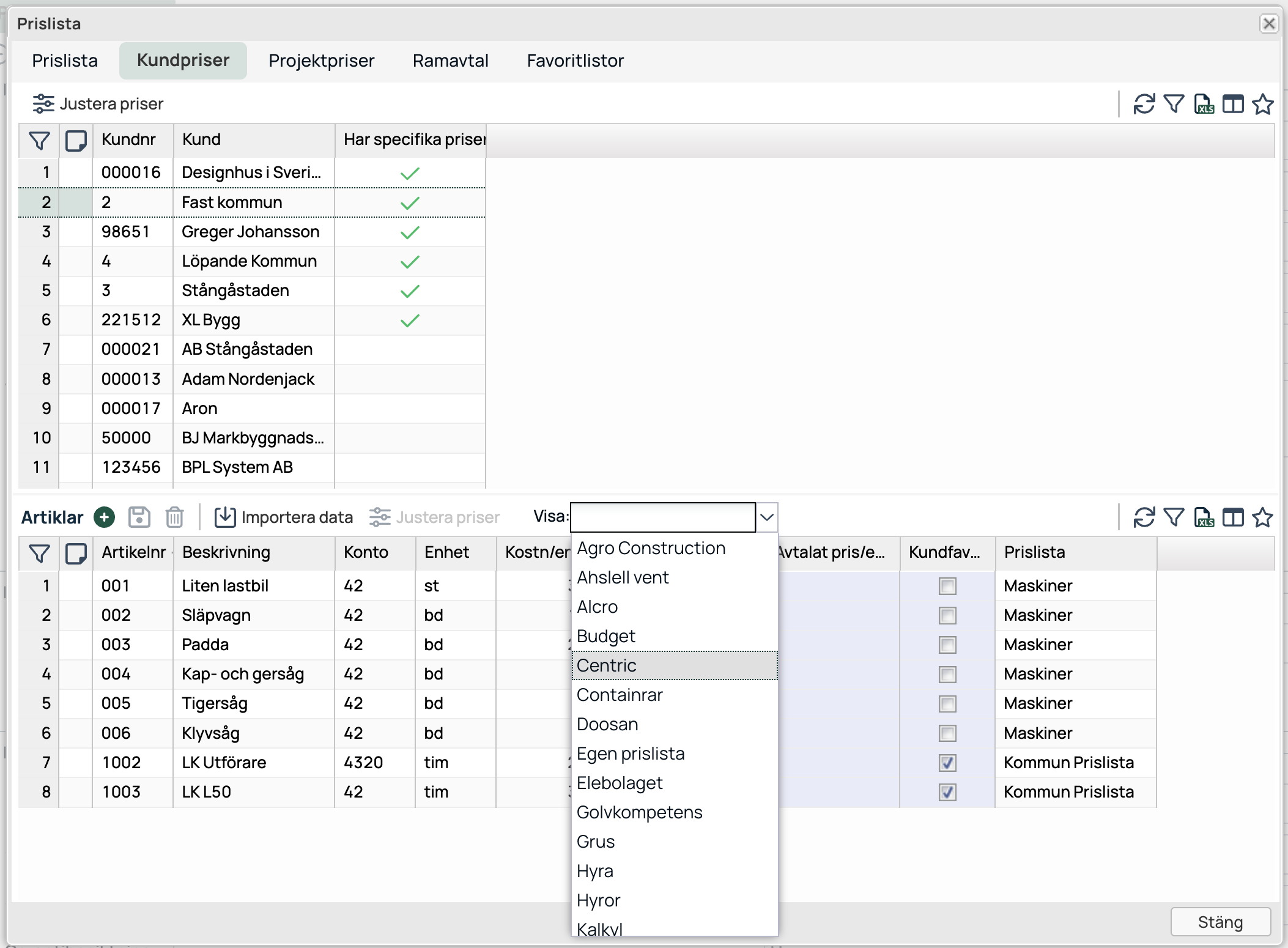This screenshot has height=948, width=1288.
Task: Collapse the Visa dropdown arrow
Action: pyautogui.click(x=767, y=517)
